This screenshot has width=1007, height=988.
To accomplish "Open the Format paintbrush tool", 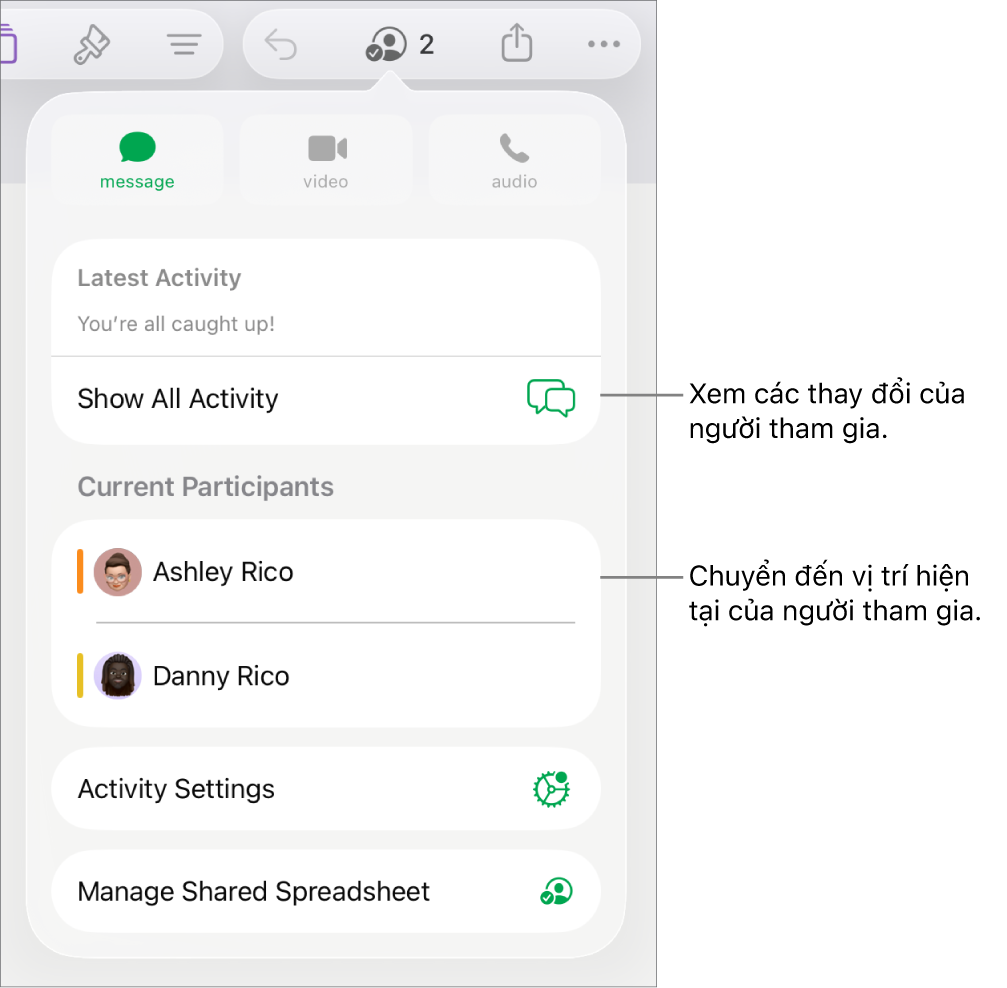I will click(91, 44).
